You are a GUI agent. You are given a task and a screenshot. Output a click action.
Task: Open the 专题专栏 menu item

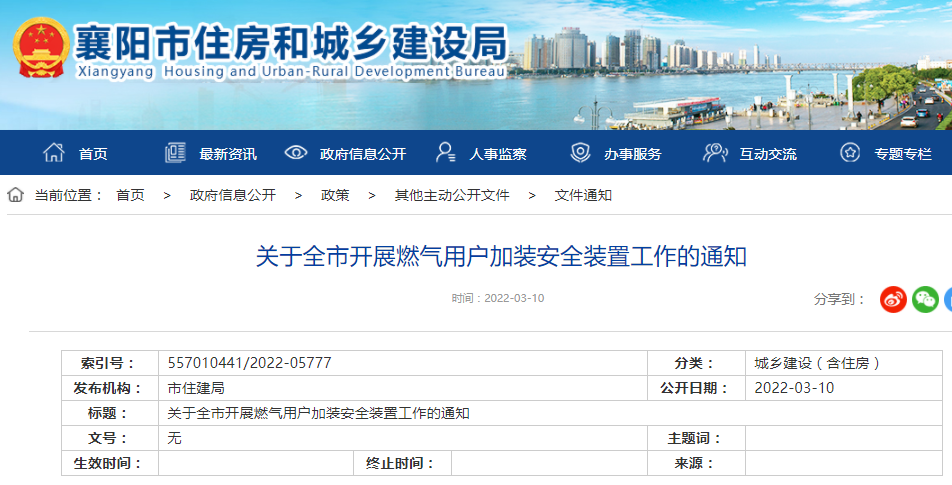point(903,154)
